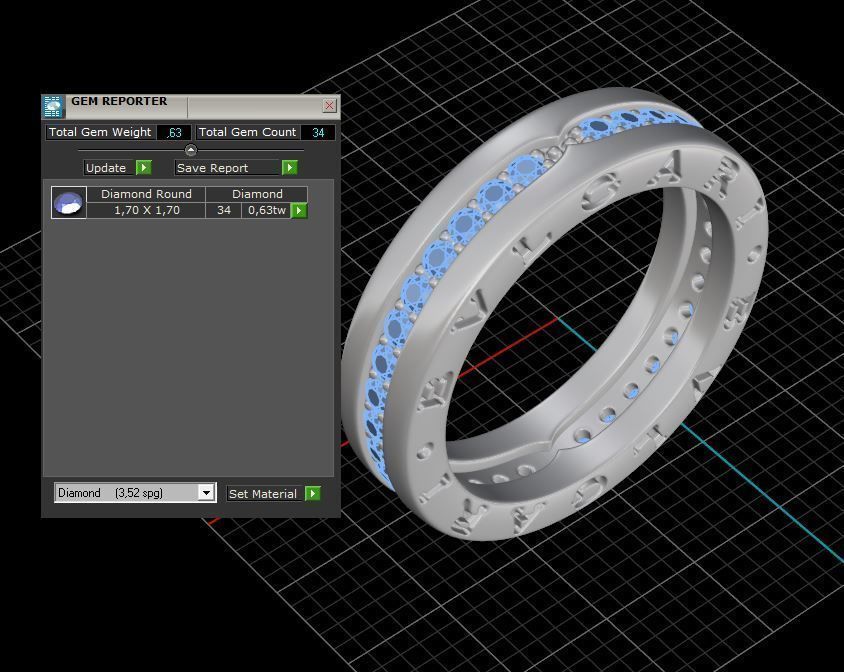The image size is (844, 672).
Task: Click the Total Gem Weight value ,63
Action: point(174,132)
